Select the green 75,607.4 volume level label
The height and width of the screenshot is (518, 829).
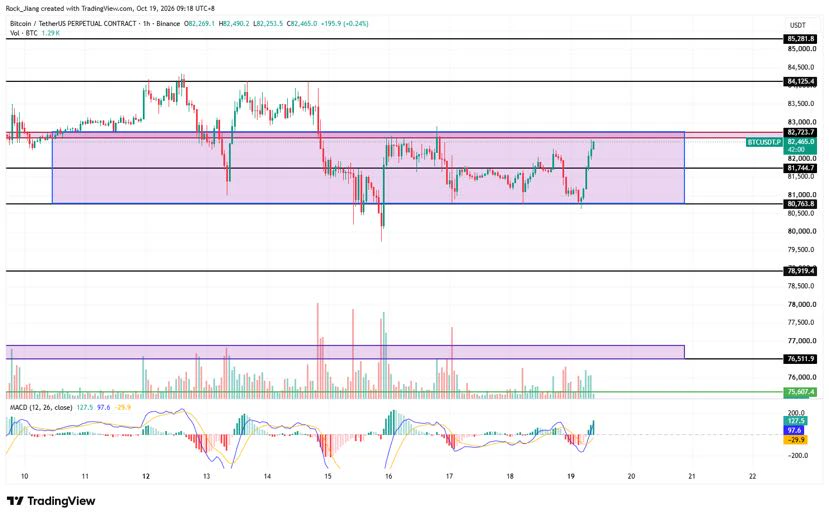[800, 392]
